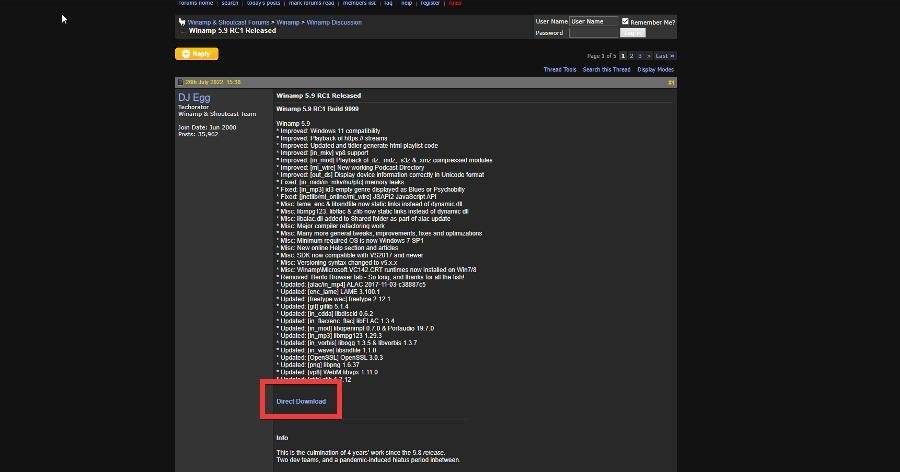The width and height of the screenshot is (900, 472).
Task: Open search in top navigation
Action: click(230, 3)
